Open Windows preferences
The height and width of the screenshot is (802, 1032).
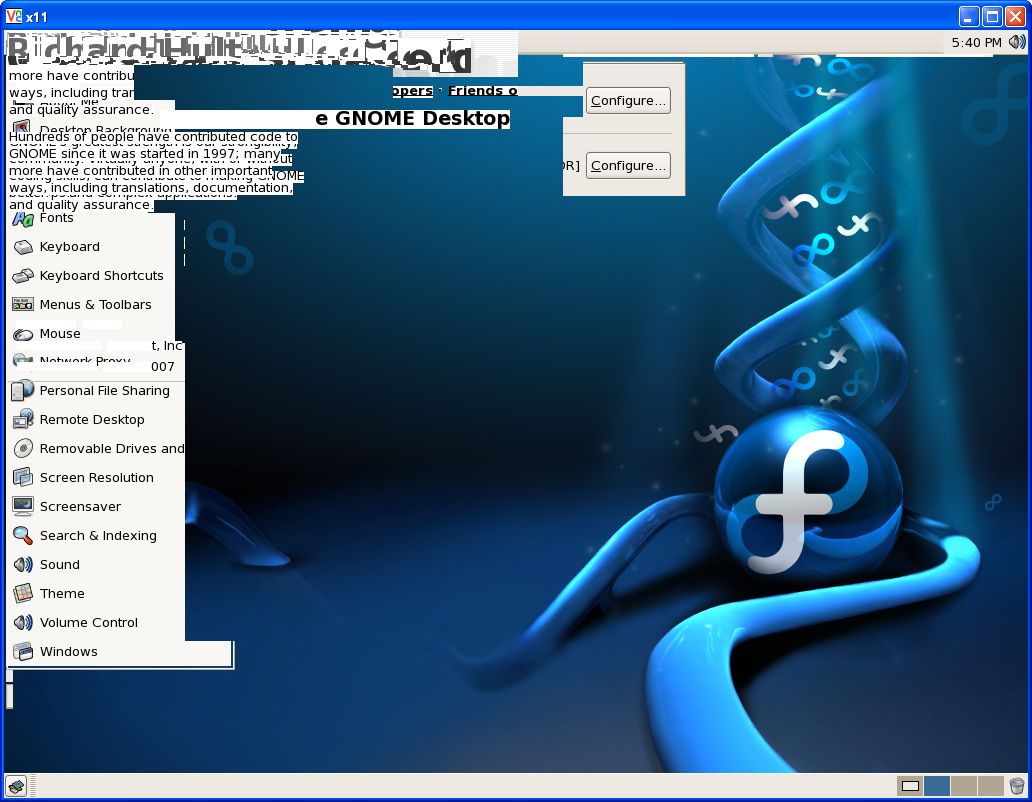tap(68, 652)
